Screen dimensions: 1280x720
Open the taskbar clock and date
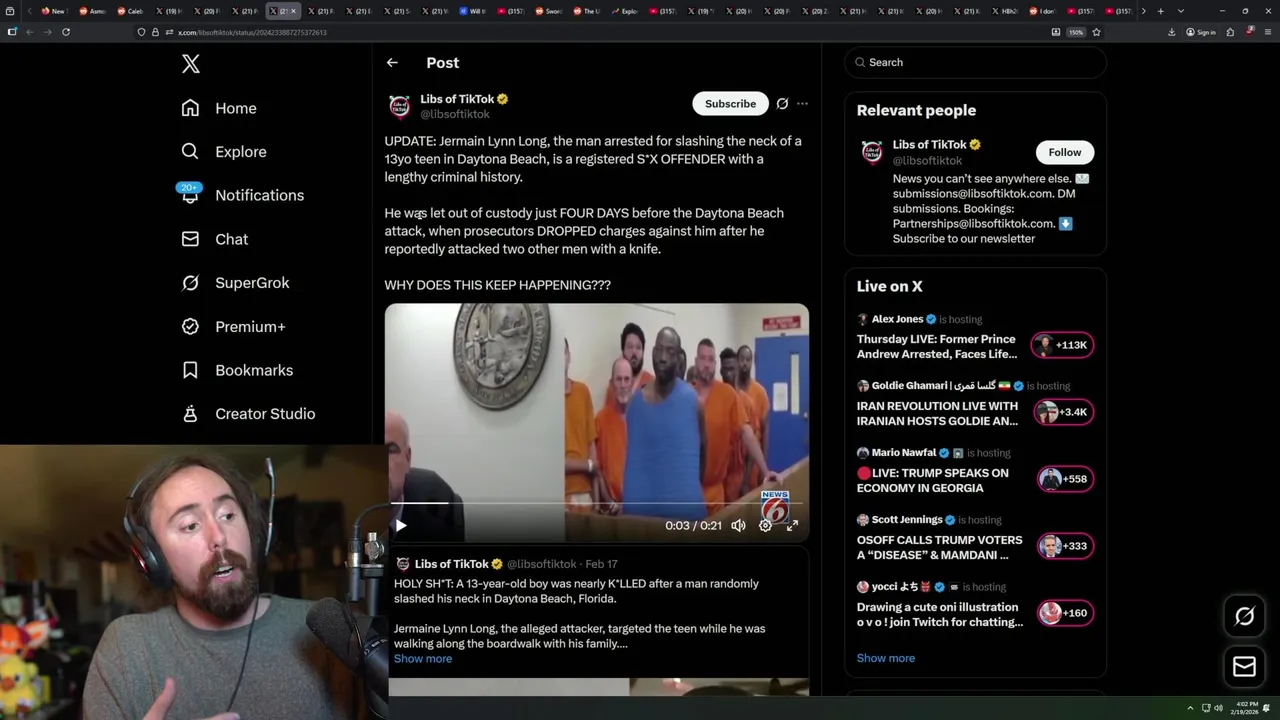tap(1247, 707)
